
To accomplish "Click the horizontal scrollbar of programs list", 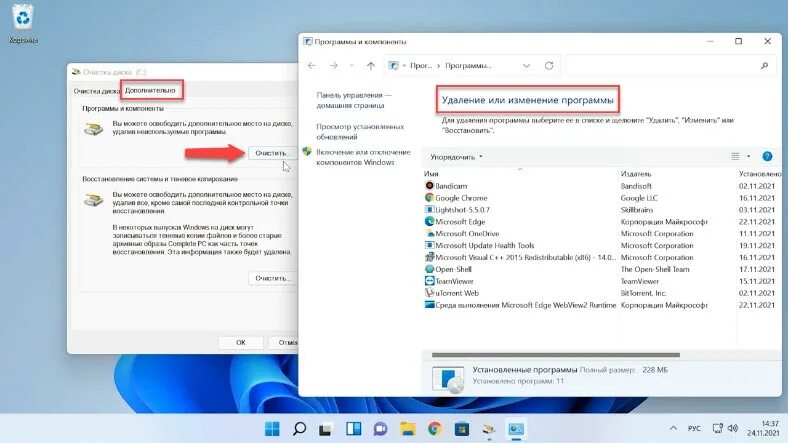I will 555,355.
